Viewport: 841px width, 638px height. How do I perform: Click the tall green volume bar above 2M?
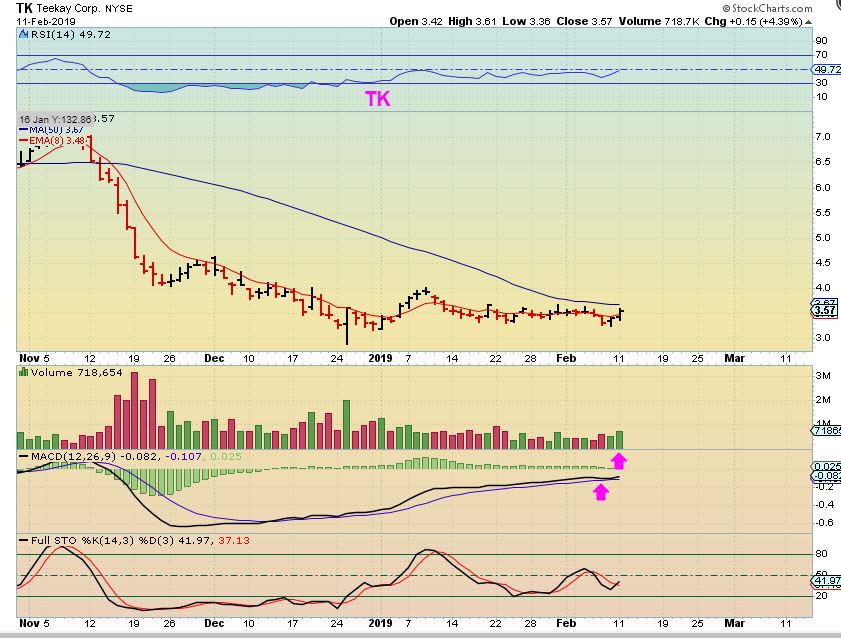coord(346,425)
